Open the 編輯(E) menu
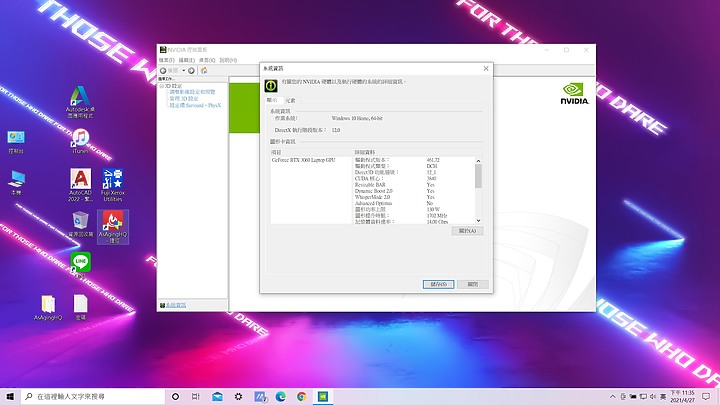This screenshot has height=405, width=720. 187,60
